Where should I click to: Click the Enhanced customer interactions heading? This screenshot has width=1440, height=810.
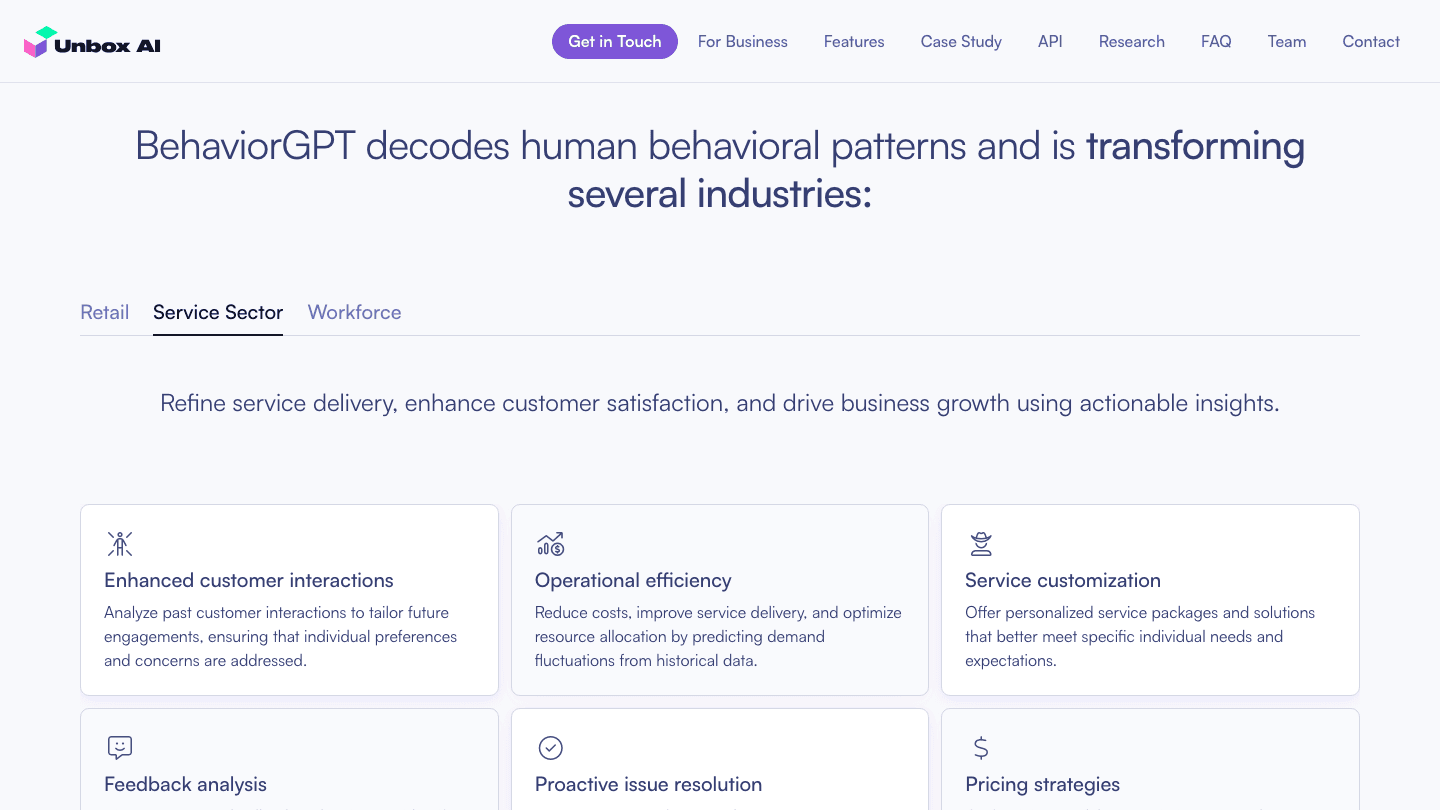pyautogui.click(x=249, y=580)
